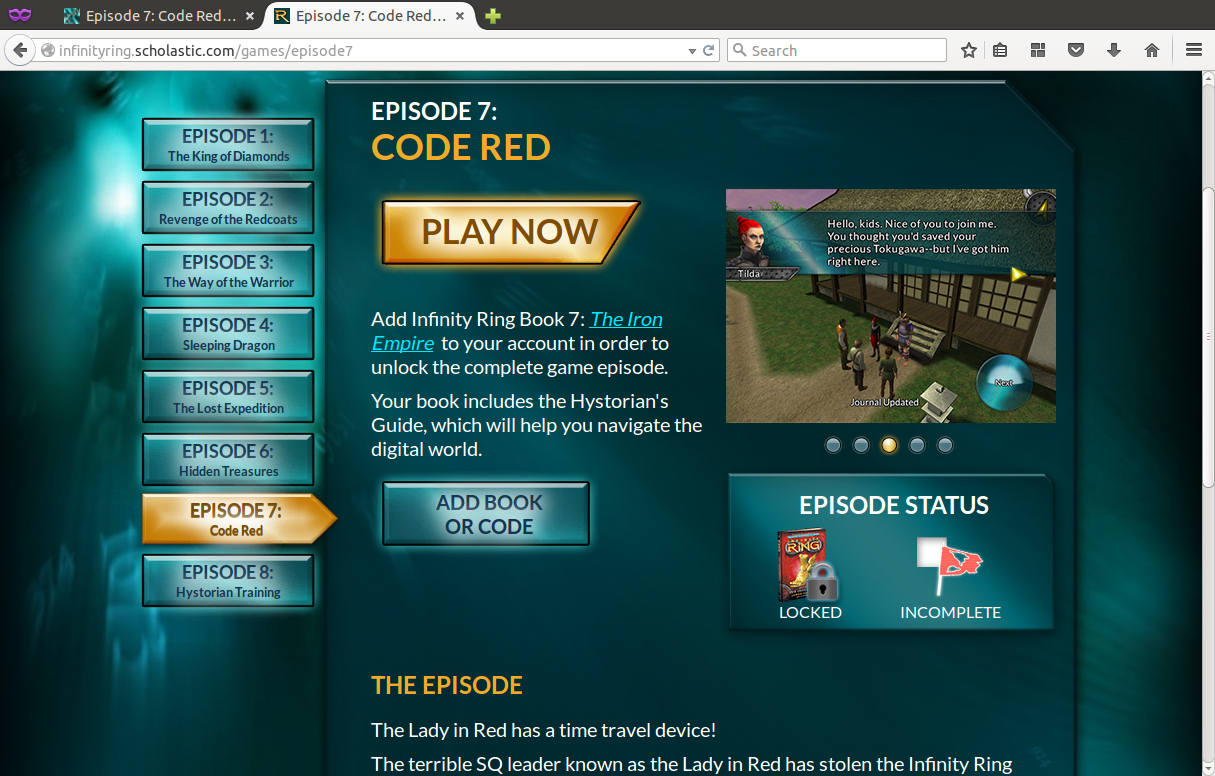Click inside the Search field
The image size is (1215, 776).
[x=837, y=50]
